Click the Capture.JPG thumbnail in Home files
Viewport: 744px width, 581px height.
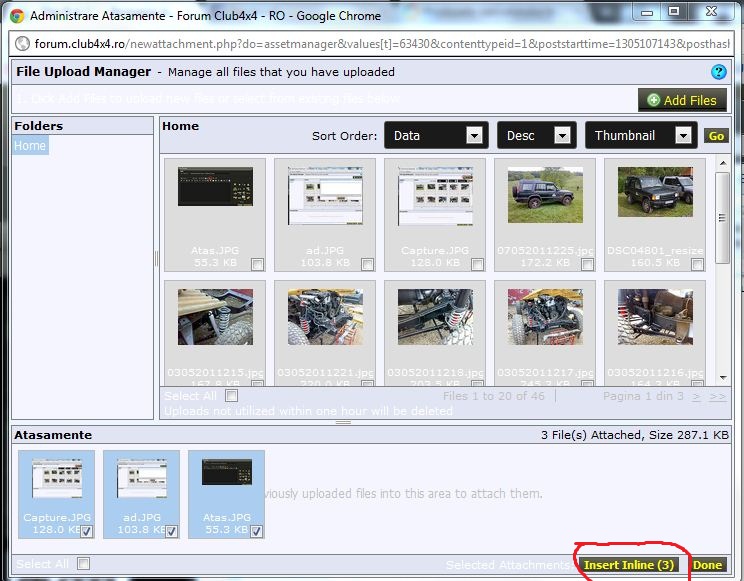pyautogui.click(x=435, y=196)
